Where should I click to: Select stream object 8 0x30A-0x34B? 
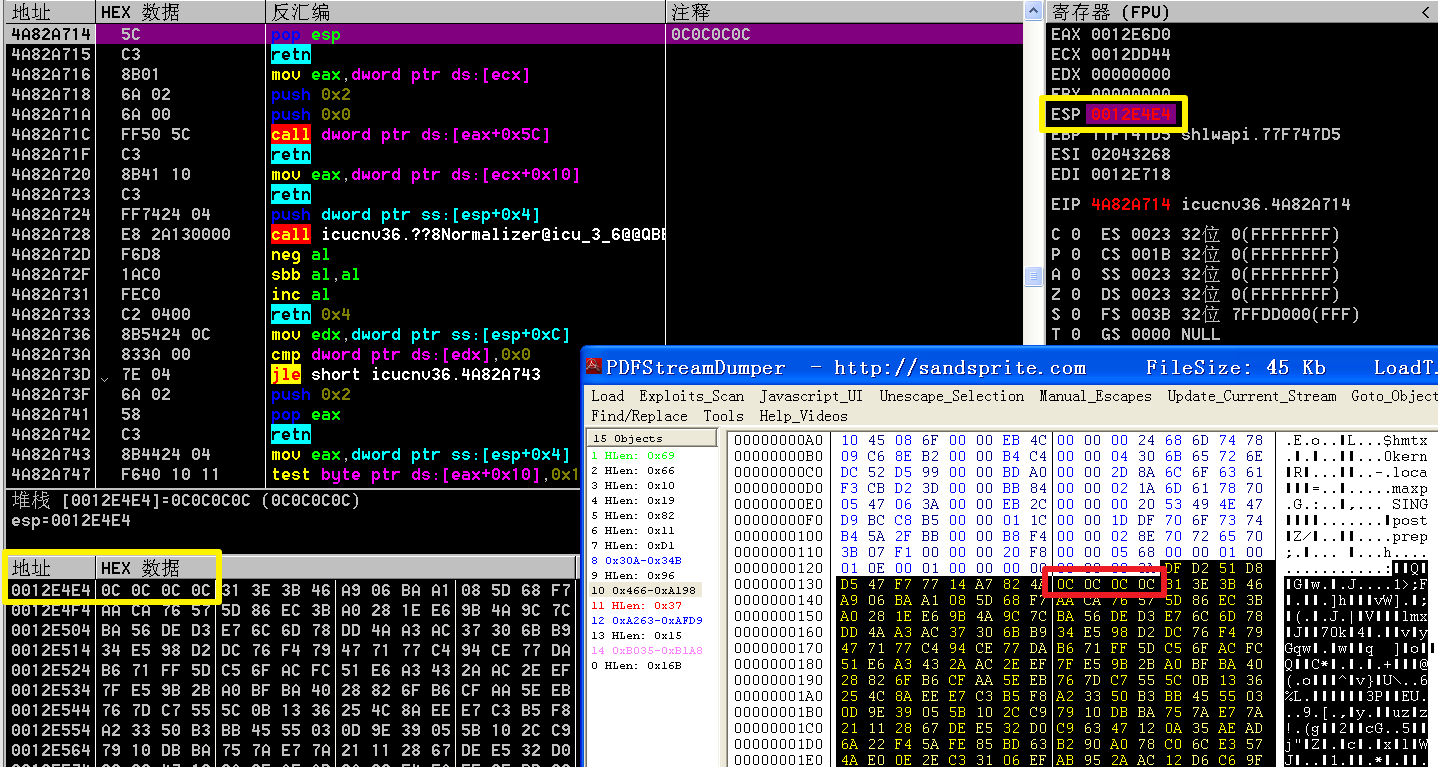pyautogui.click(x=636, y=560)
